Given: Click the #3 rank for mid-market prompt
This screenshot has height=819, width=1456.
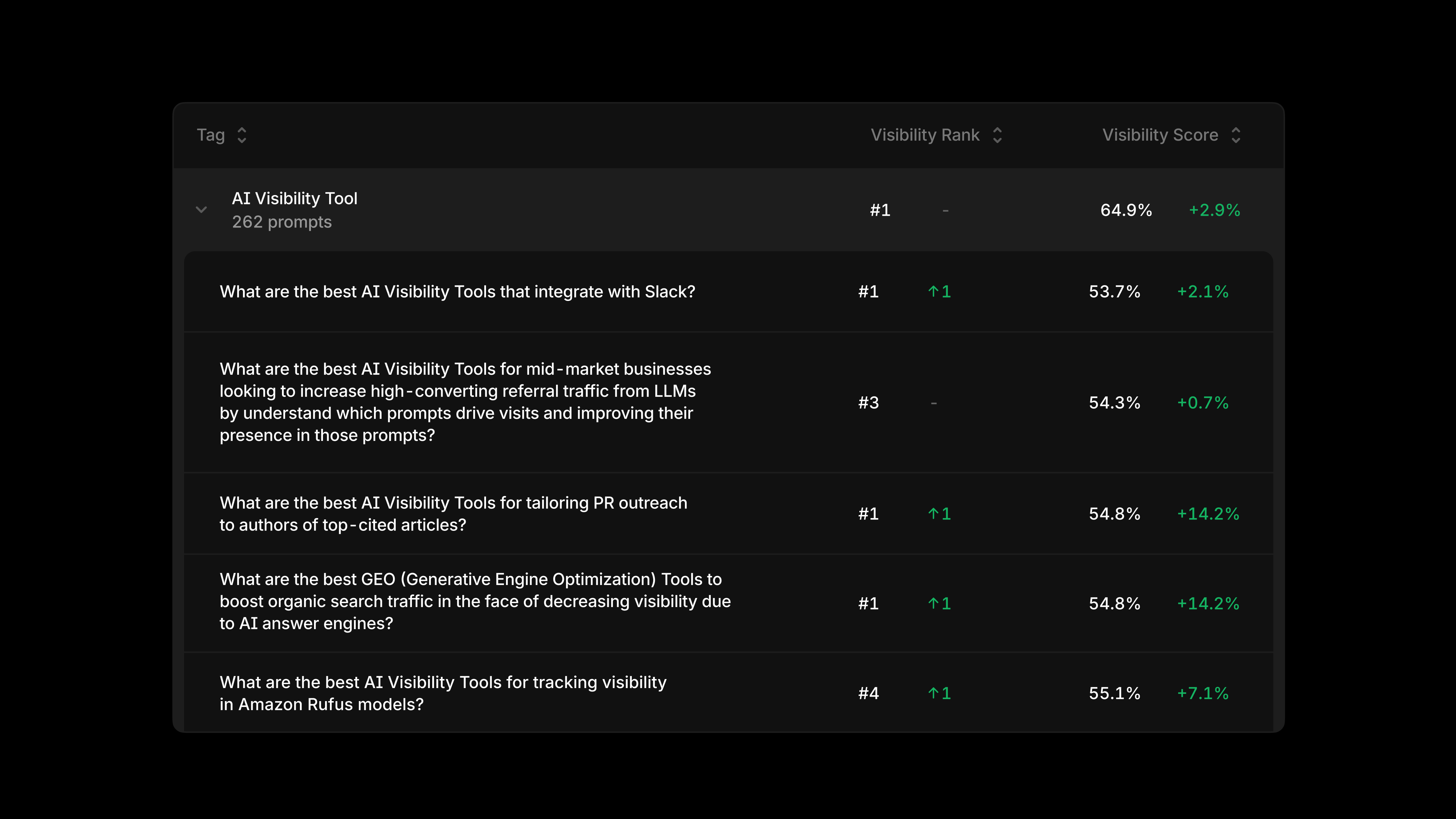Looking at the screenshot, I should point(869,403).
